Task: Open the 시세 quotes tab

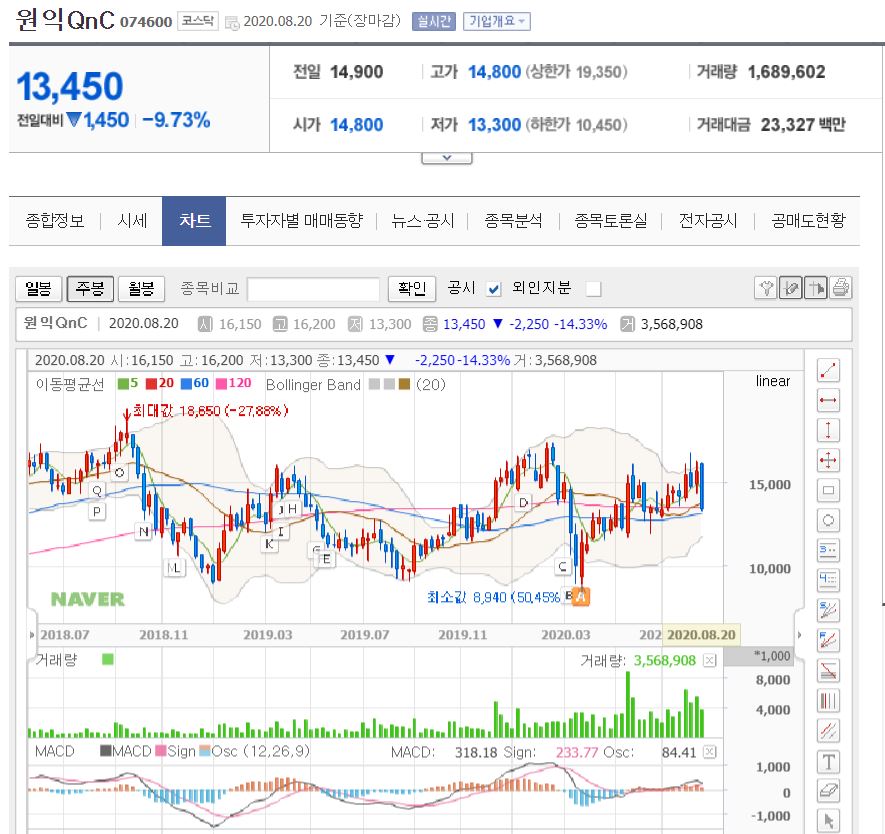Action: tap(132, 221)
